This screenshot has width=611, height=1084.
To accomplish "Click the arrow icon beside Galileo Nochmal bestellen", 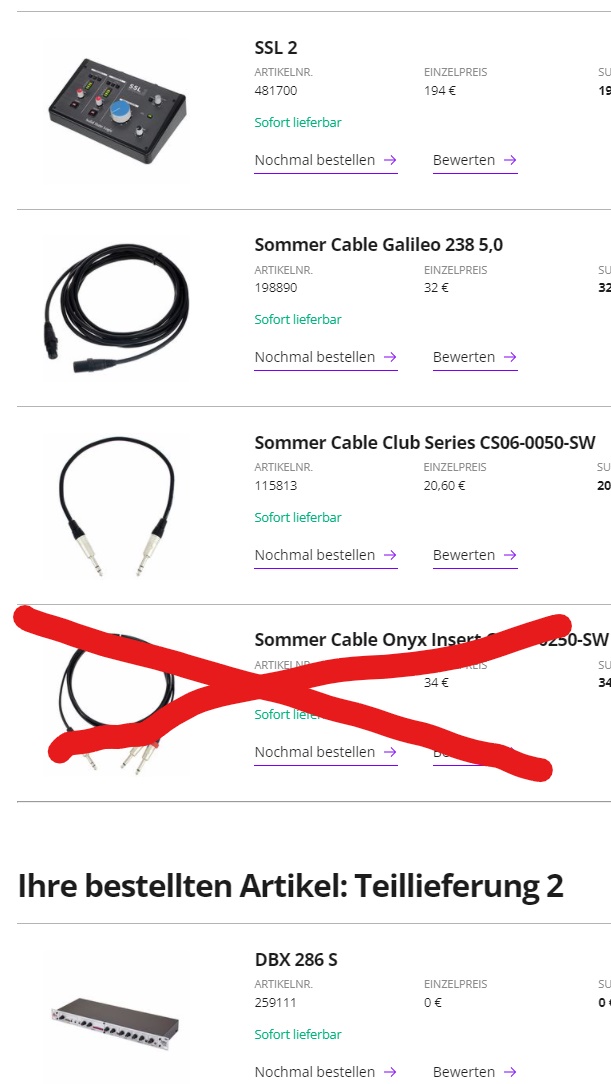I will (x=390, y=357).
